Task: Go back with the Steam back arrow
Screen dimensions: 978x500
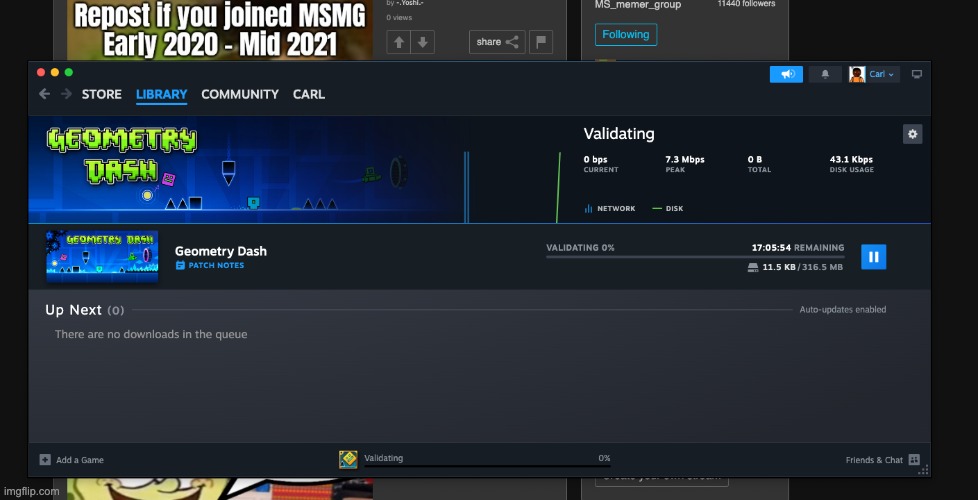Action: coord(44,94)
